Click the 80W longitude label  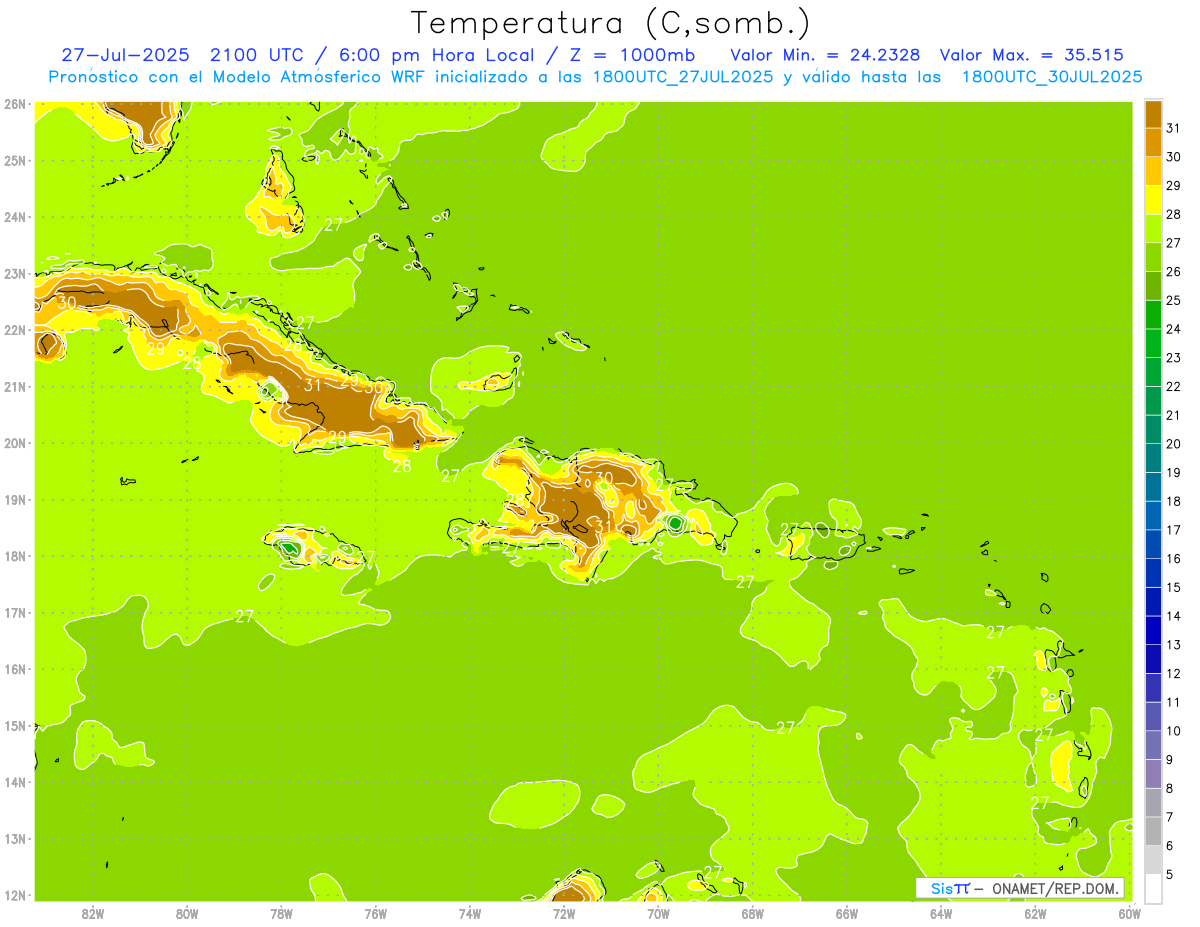187,913
